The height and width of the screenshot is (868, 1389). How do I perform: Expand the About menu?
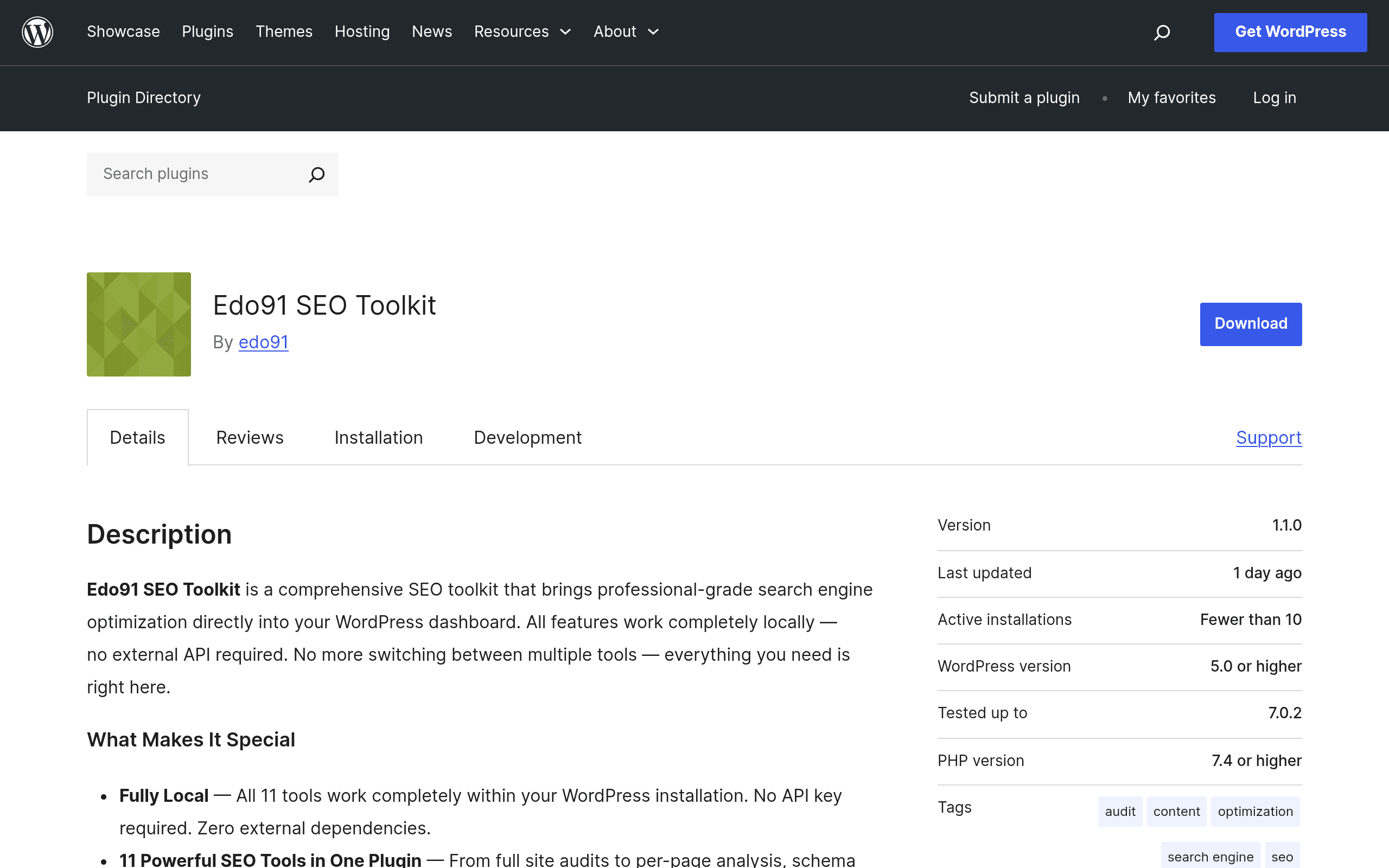[626, 31]
